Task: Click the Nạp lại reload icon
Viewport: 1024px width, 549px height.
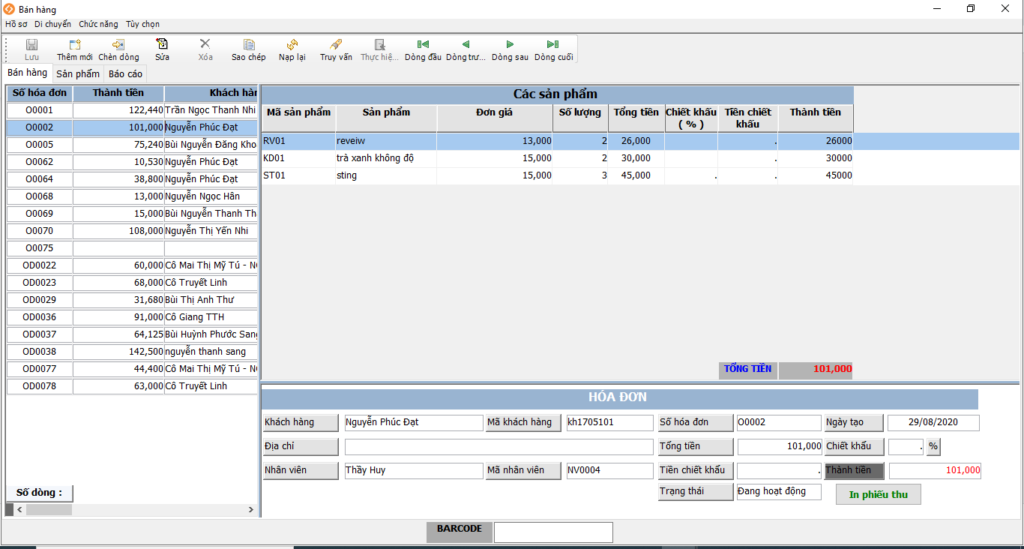Action: 292,45
